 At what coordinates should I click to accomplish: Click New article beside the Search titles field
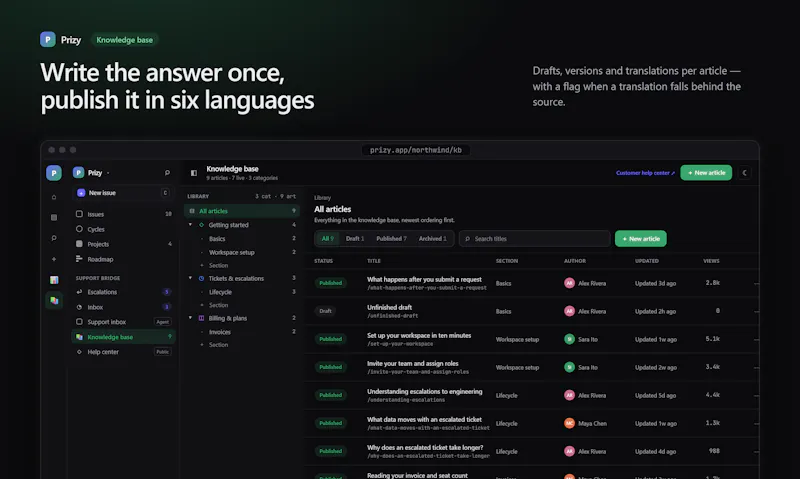[x=641, y=239]
